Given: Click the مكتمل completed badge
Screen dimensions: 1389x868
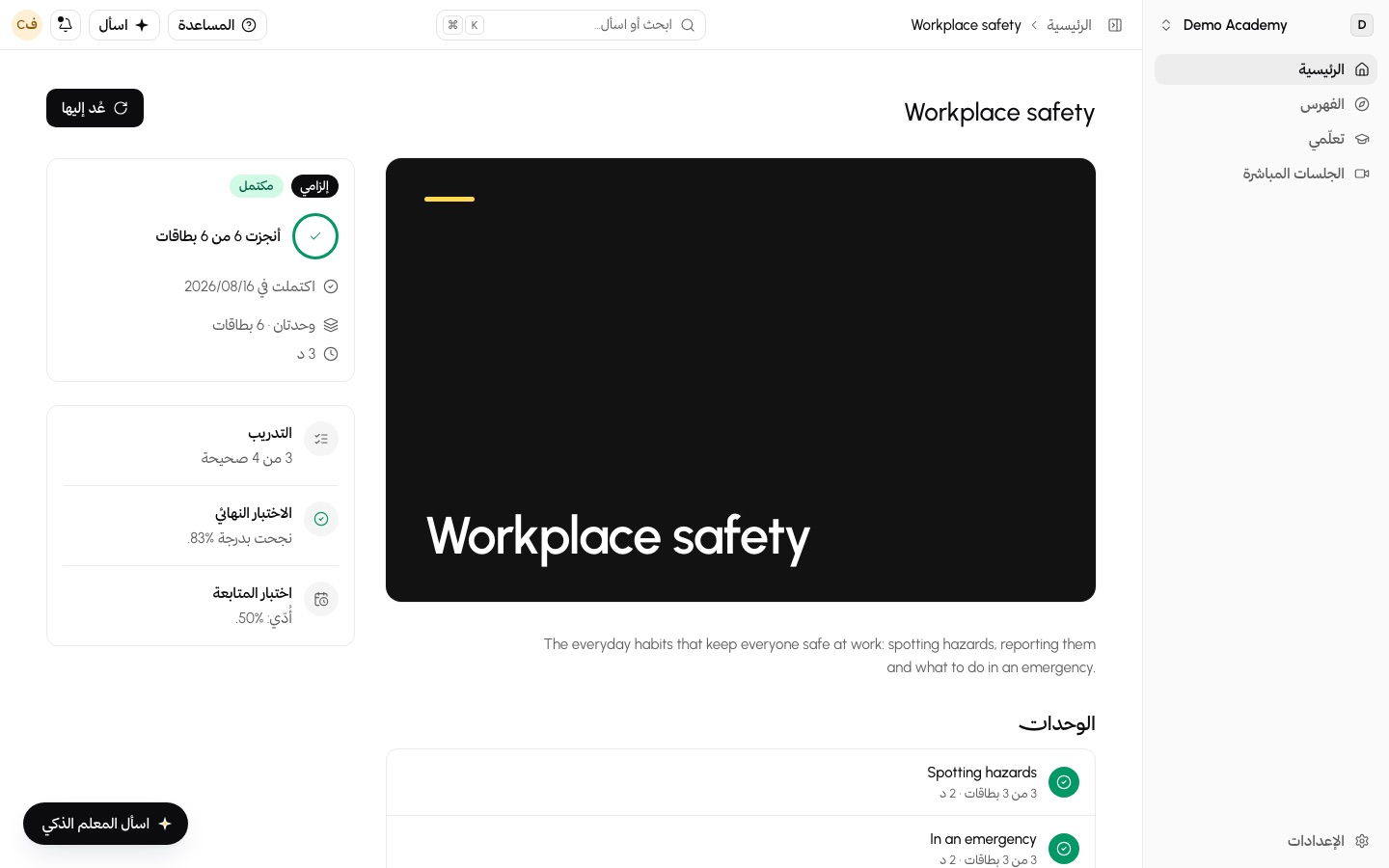Looking at the screenshot, I should tap(256, 186).
